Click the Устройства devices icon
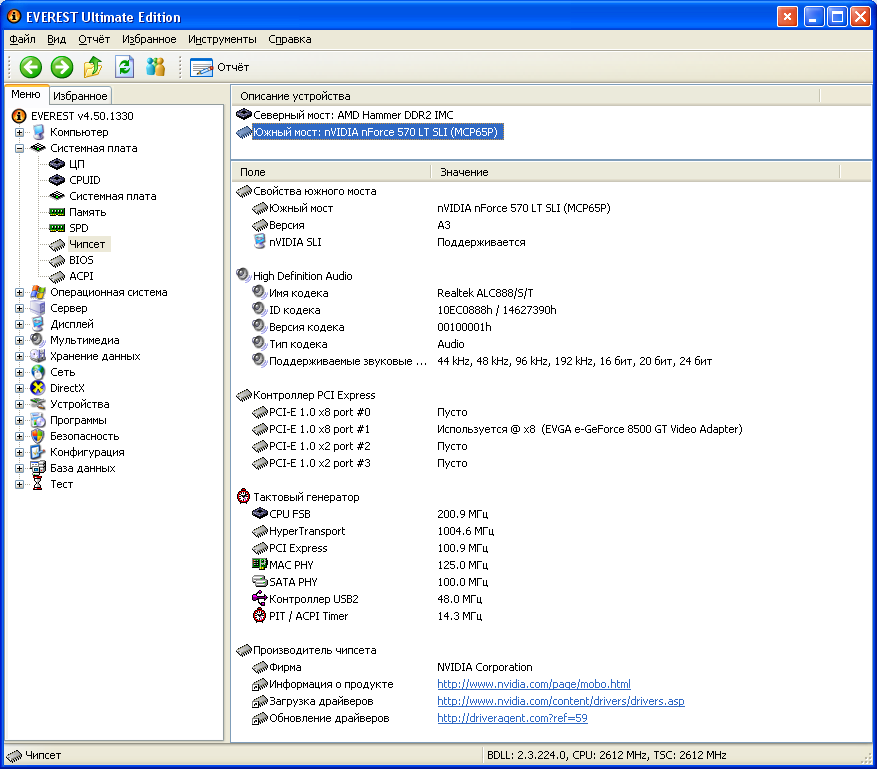 pyautogui.click(x=38, y=404)
